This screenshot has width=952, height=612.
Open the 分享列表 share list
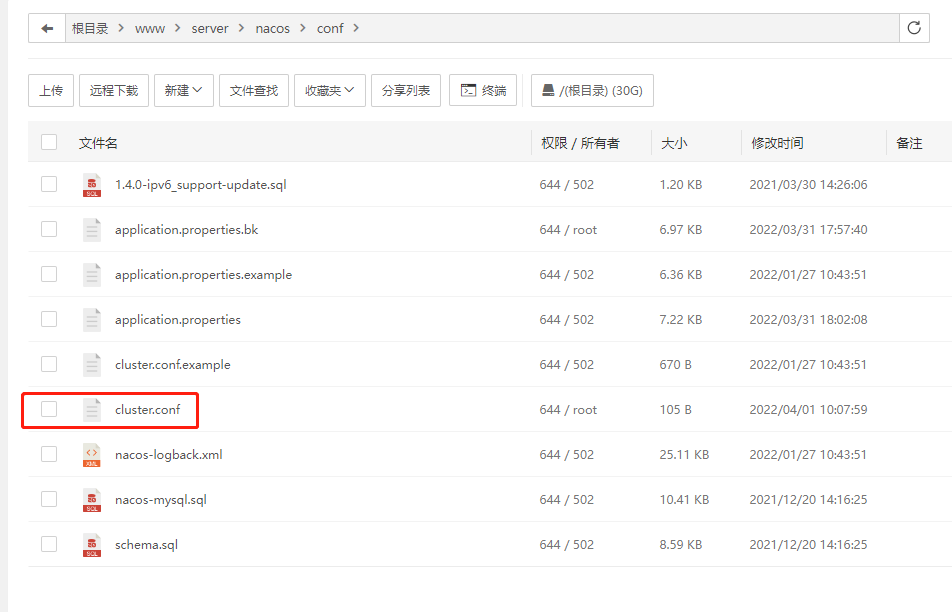[406, 90]
